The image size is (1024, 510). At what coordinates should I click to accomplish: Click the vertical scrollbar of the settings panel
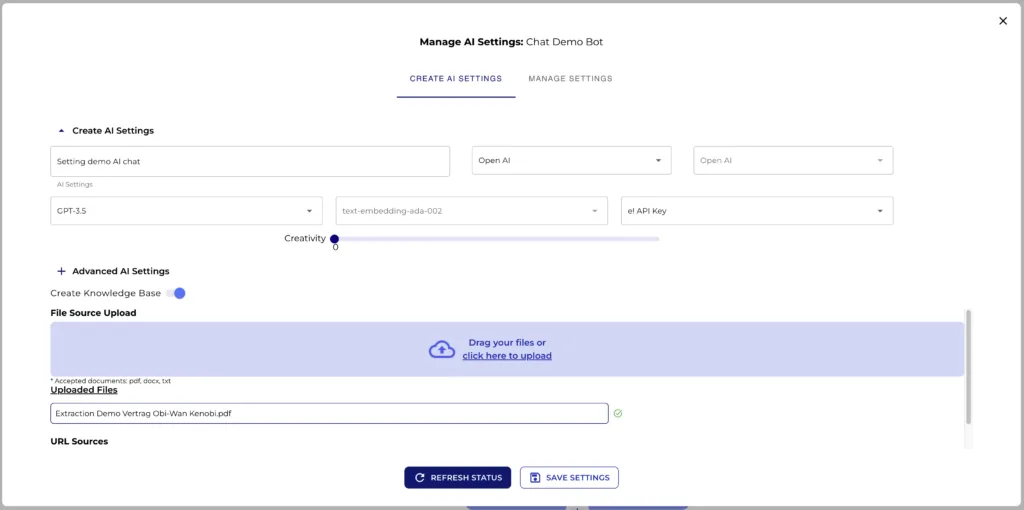pyautogui.click(x=968, y=366)
